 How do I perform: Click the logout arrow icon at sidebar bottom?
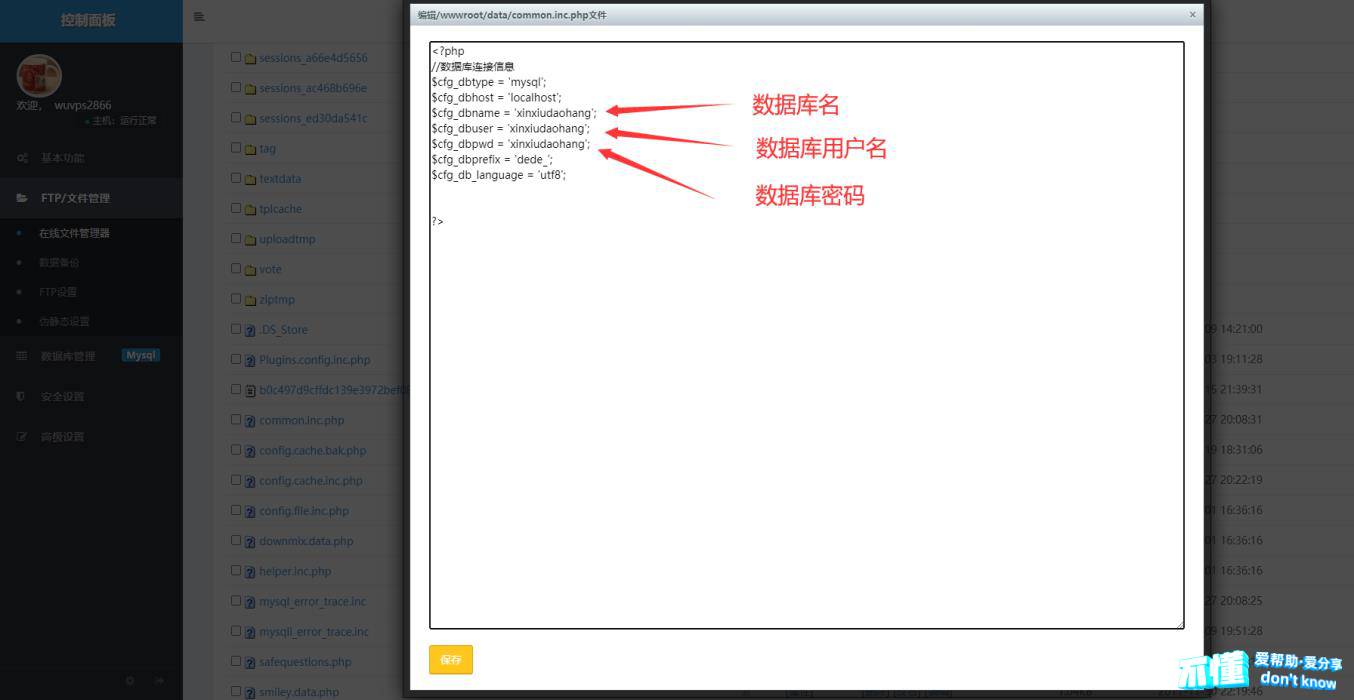[x=159, y=681]
